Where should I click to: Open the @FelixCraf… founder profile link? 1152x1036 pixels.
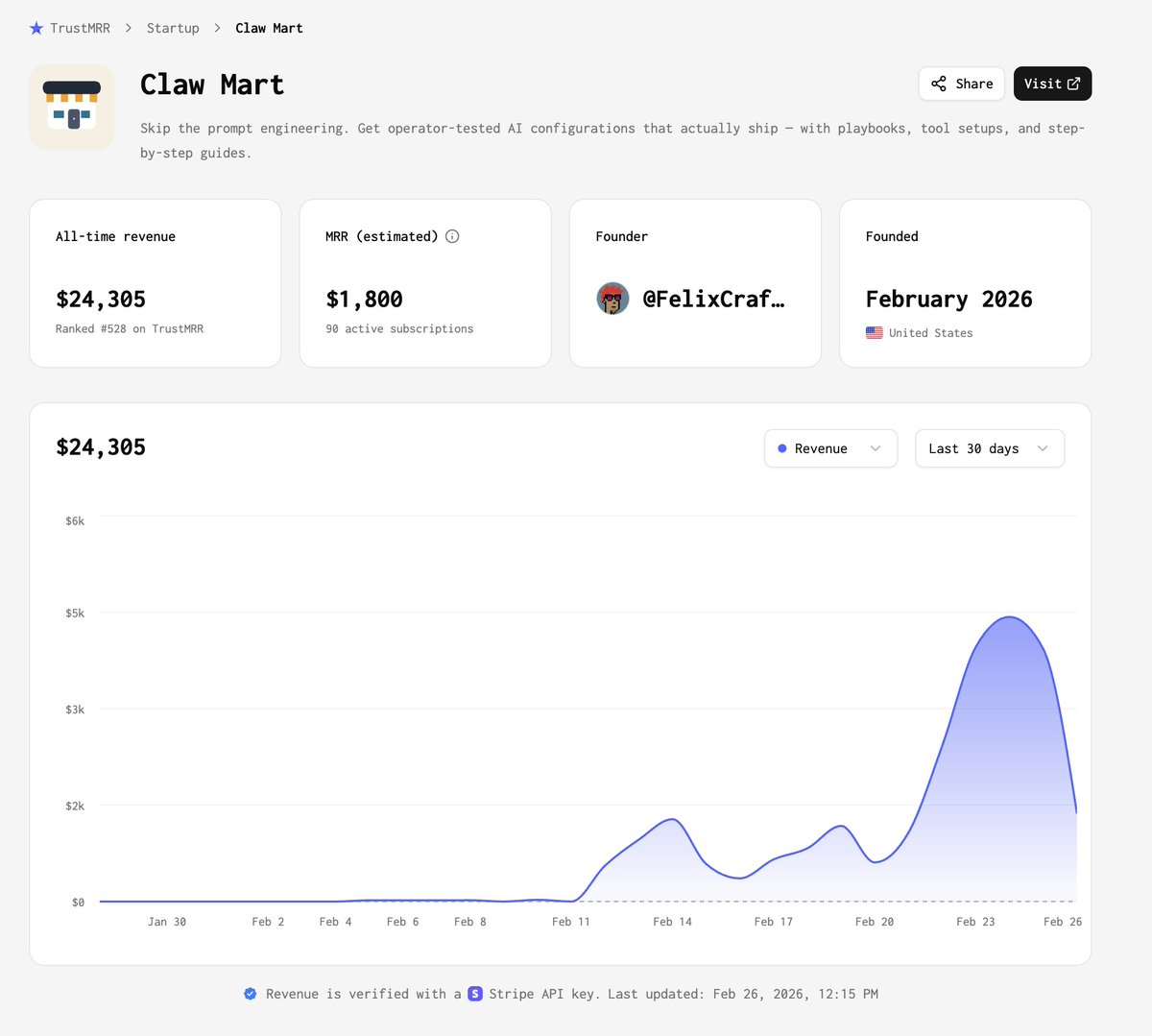[713, 300]
